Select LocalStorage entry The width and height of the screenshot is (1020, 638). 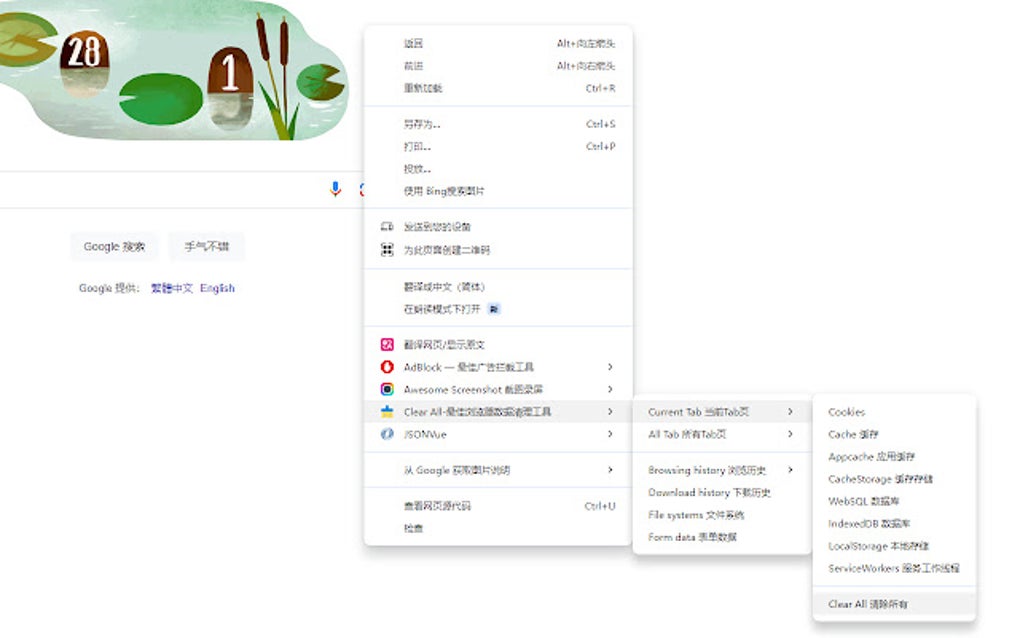894,546
